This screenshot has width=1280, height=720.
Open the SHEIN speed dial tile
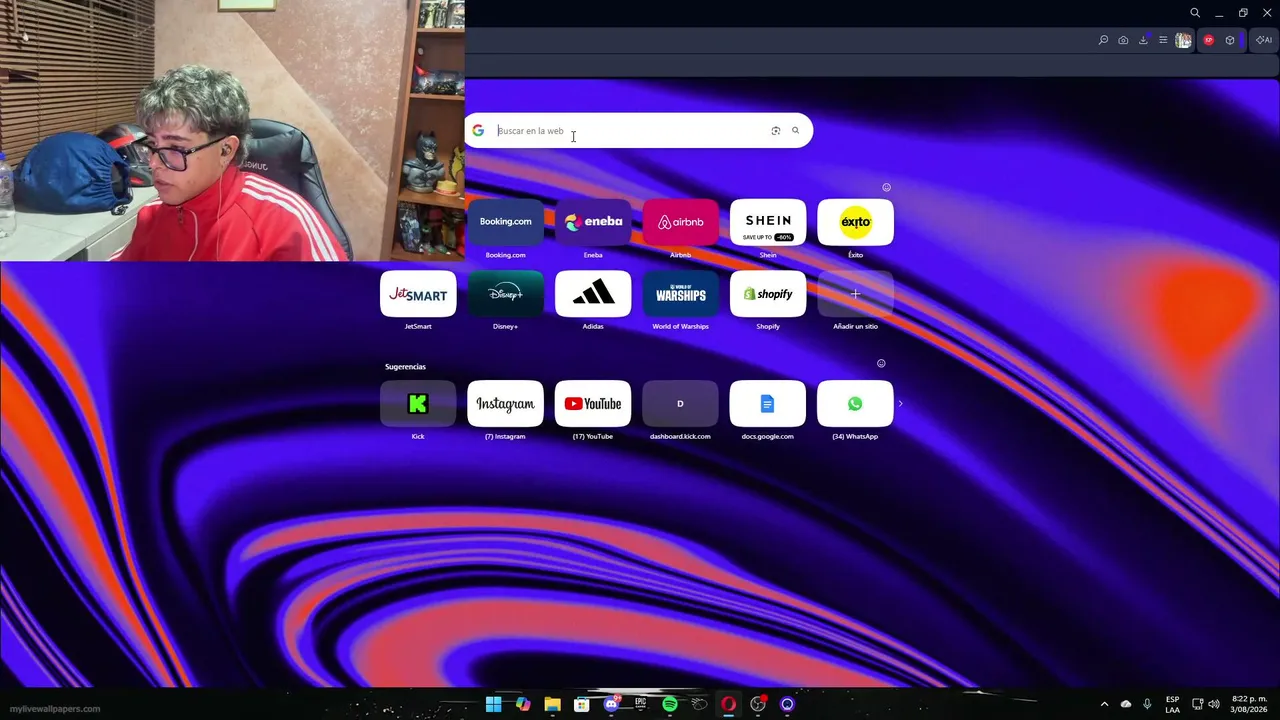pyautogui.click(x=768, y=222)
